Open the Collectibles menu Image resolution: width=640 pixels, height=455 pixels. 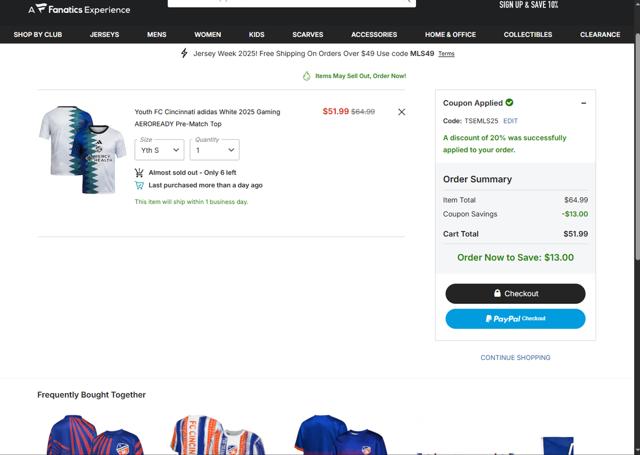[527, 34]
